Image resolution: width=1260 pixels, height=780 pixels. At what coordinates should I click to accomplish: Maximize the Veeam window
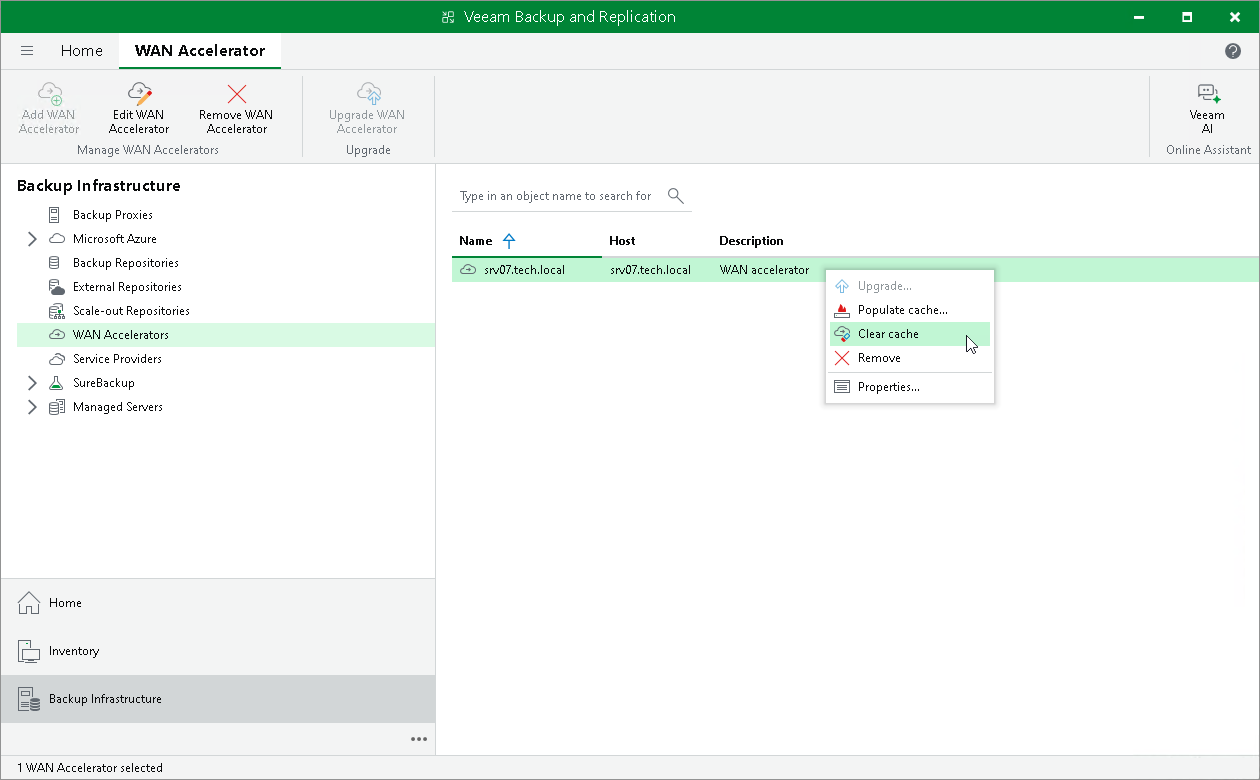point(1187,17)
